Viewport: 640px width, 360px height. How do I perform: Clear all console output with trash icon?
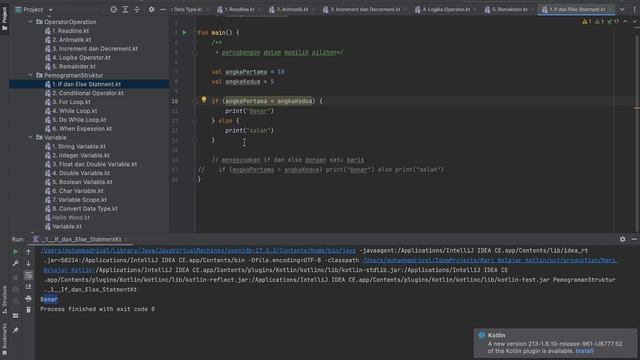pyautogui.click(x=28, y=310)
